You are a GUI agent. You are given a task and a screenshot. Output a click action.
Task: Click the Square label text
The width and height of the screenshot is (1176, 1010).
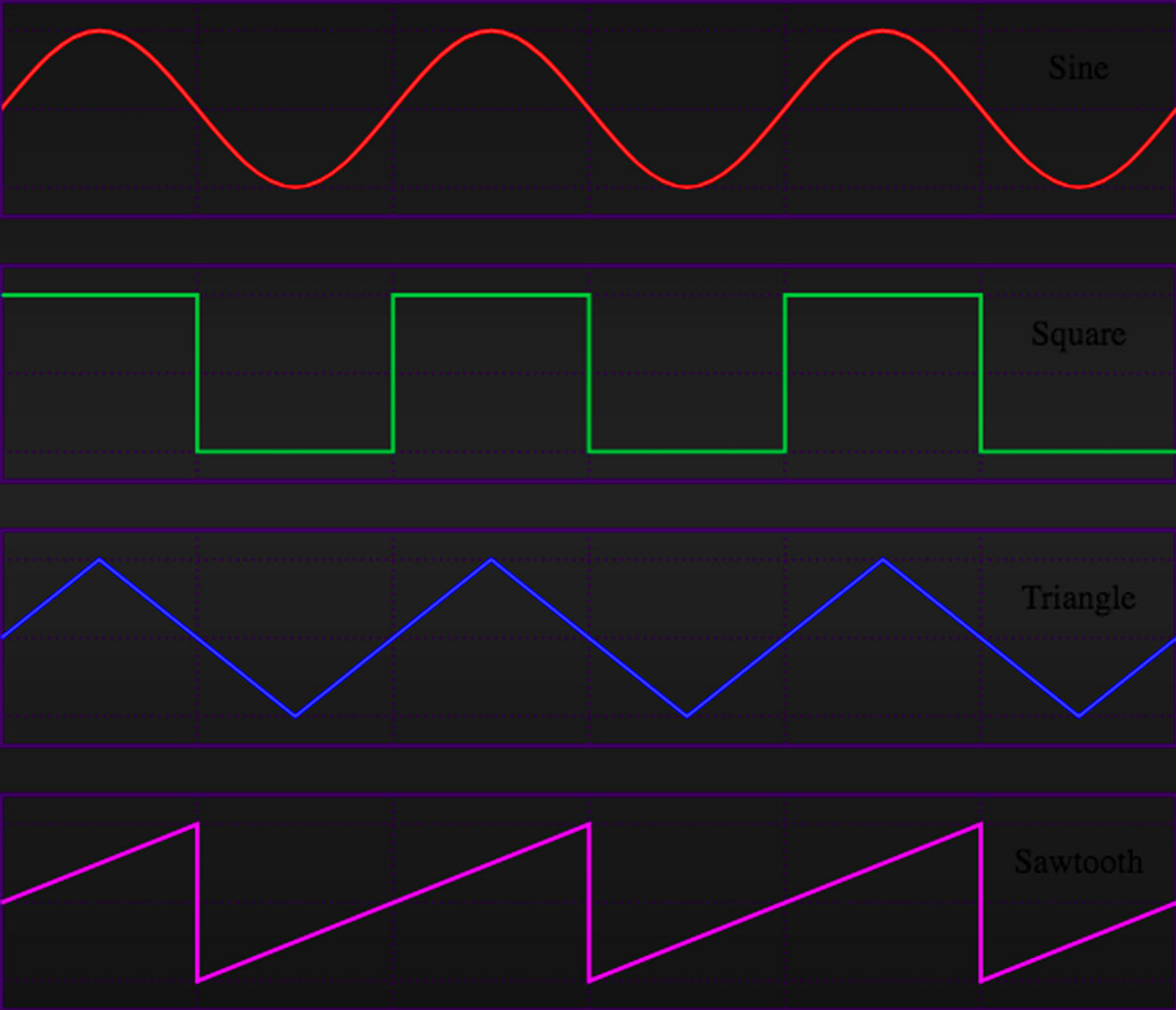point(1078,335)
